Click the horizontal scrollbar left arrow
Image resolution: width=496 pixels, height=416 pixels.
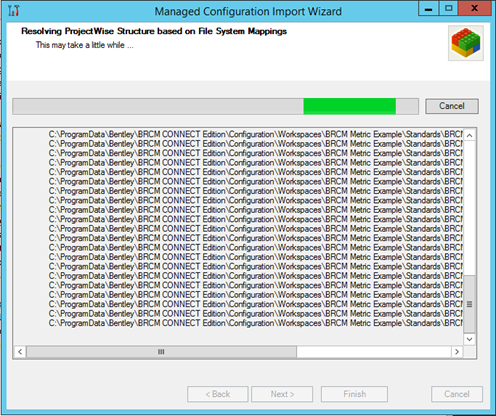[20, 352]
